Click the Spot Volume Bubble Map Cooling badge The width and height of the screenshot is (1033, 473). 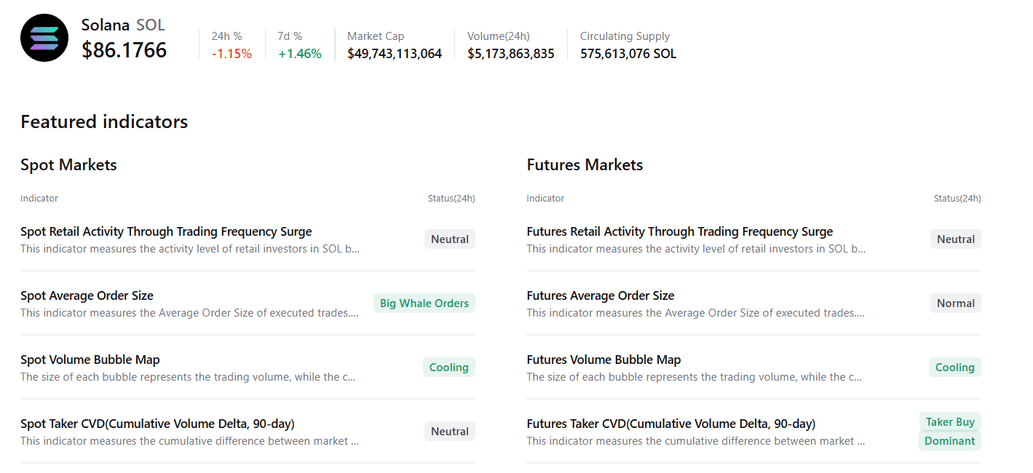449,367
